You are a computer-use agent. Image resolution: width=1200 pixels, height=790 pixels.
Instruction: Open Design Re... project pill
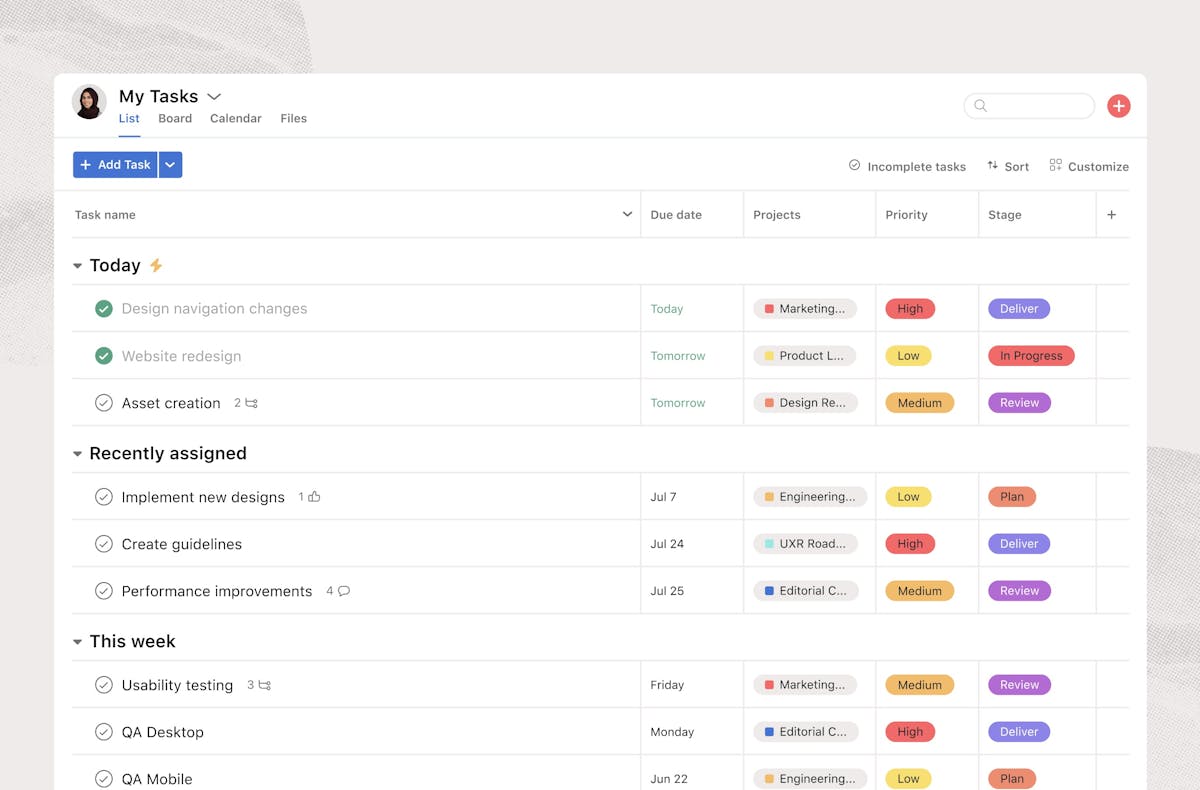[x=805, y=403]
